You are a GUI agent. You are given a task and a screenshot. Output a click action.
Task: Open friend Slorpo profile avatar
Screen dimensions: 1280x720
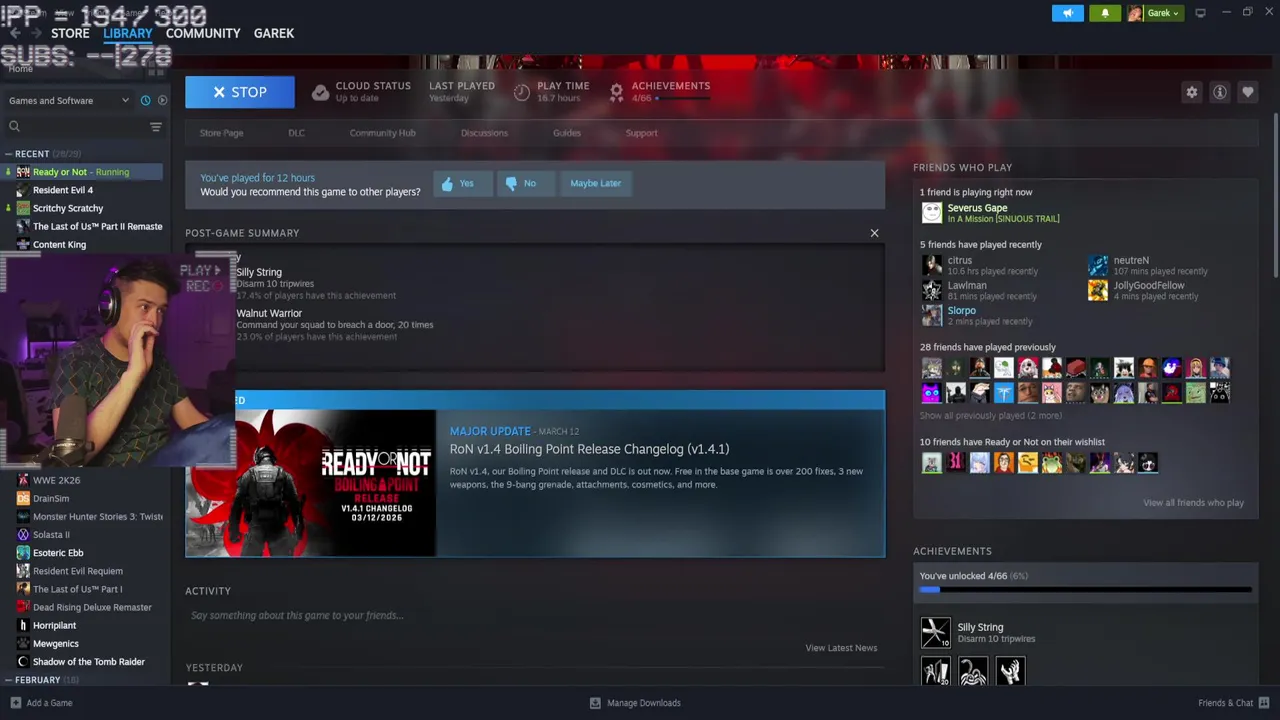click(931, 315)
